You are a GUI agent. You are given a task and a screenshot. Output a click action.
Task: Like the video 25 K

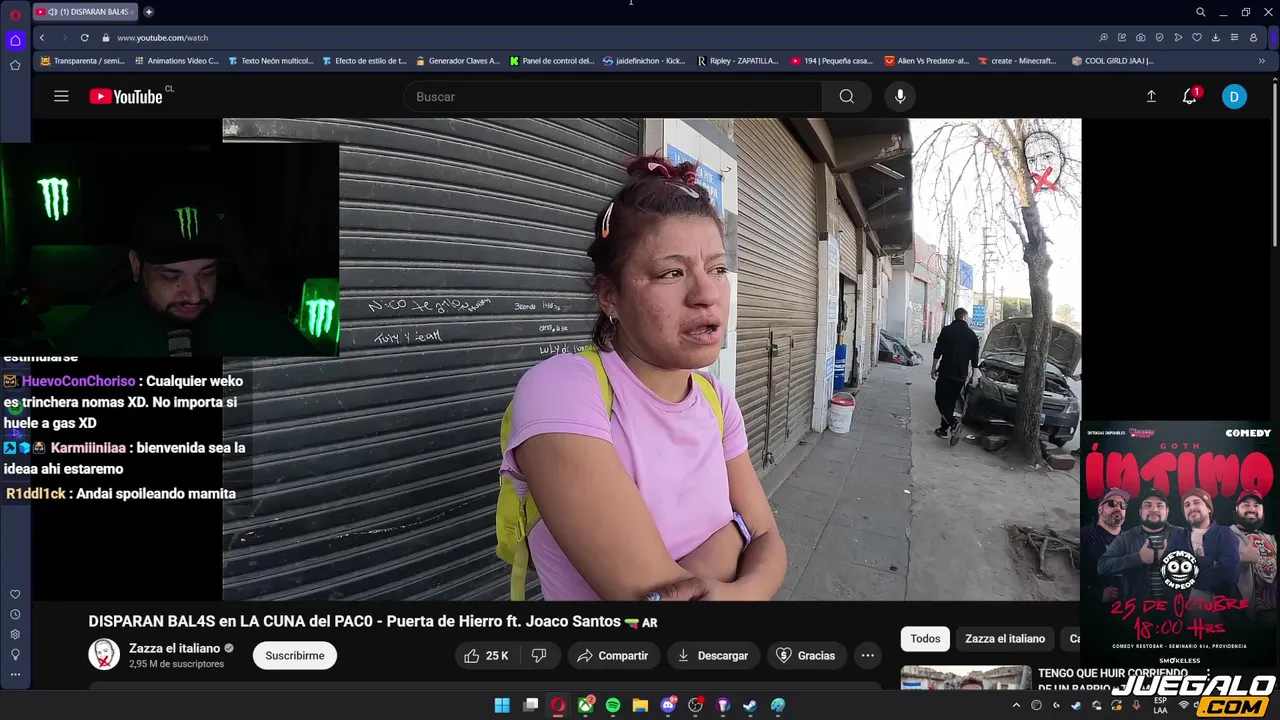486,656
